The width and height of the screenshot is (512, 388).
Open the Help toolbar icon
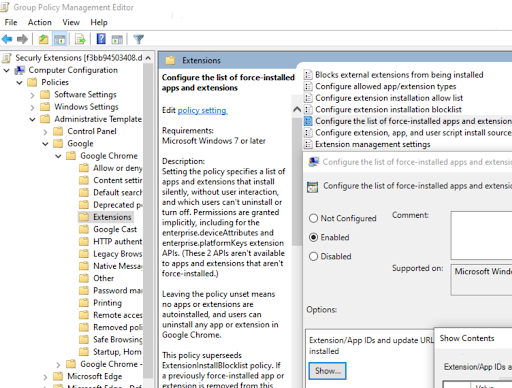101,39
